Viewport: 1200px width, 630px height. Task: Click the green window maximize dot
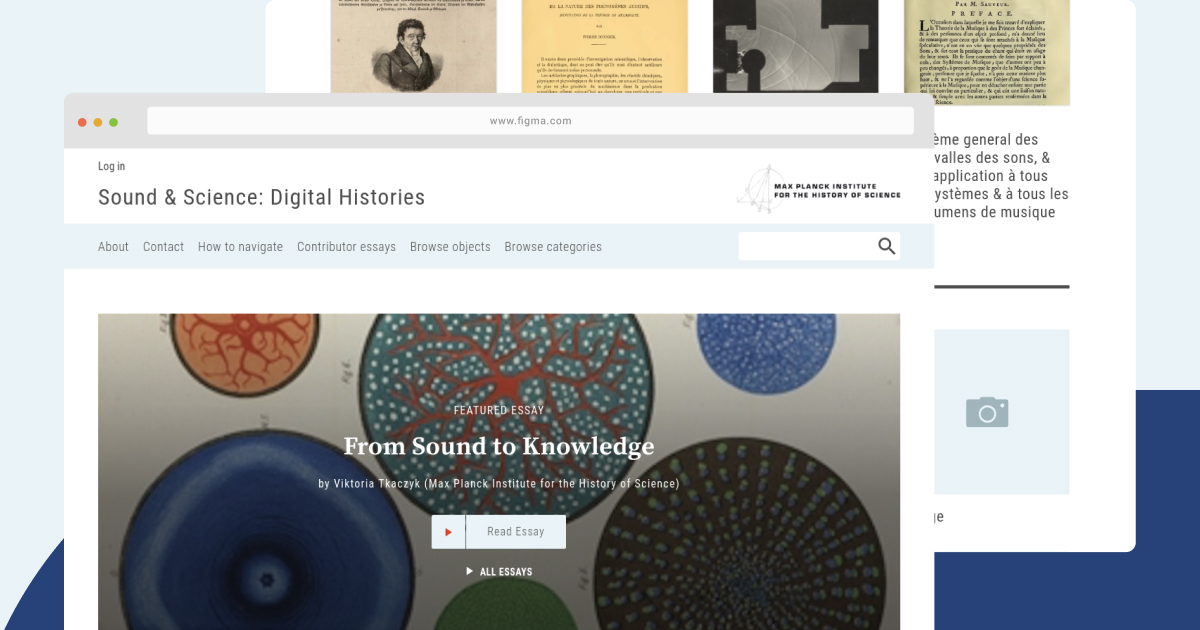click(x=114, y=122)
